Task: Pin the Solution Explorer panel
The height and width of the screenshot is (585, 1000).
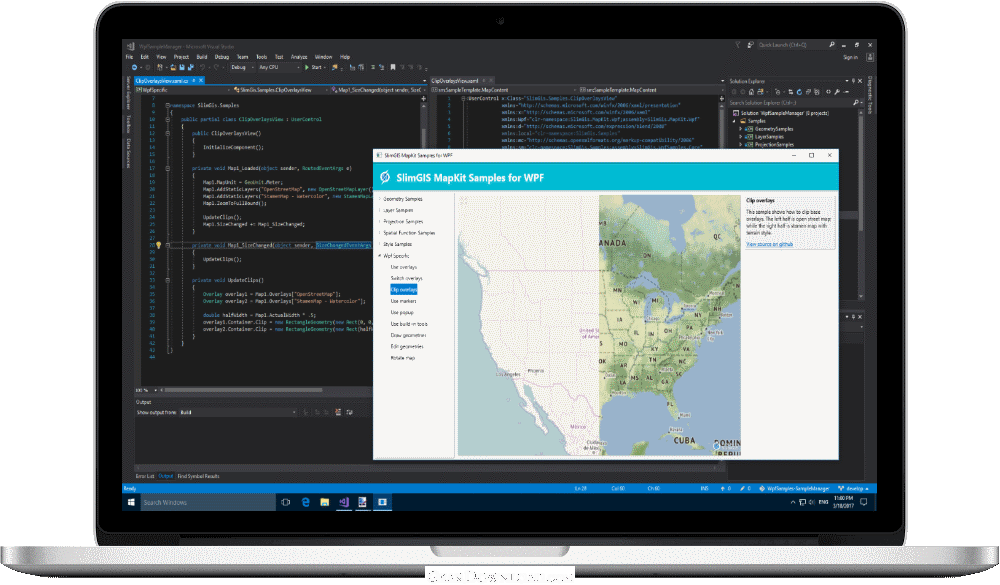Action: (853, 81)
